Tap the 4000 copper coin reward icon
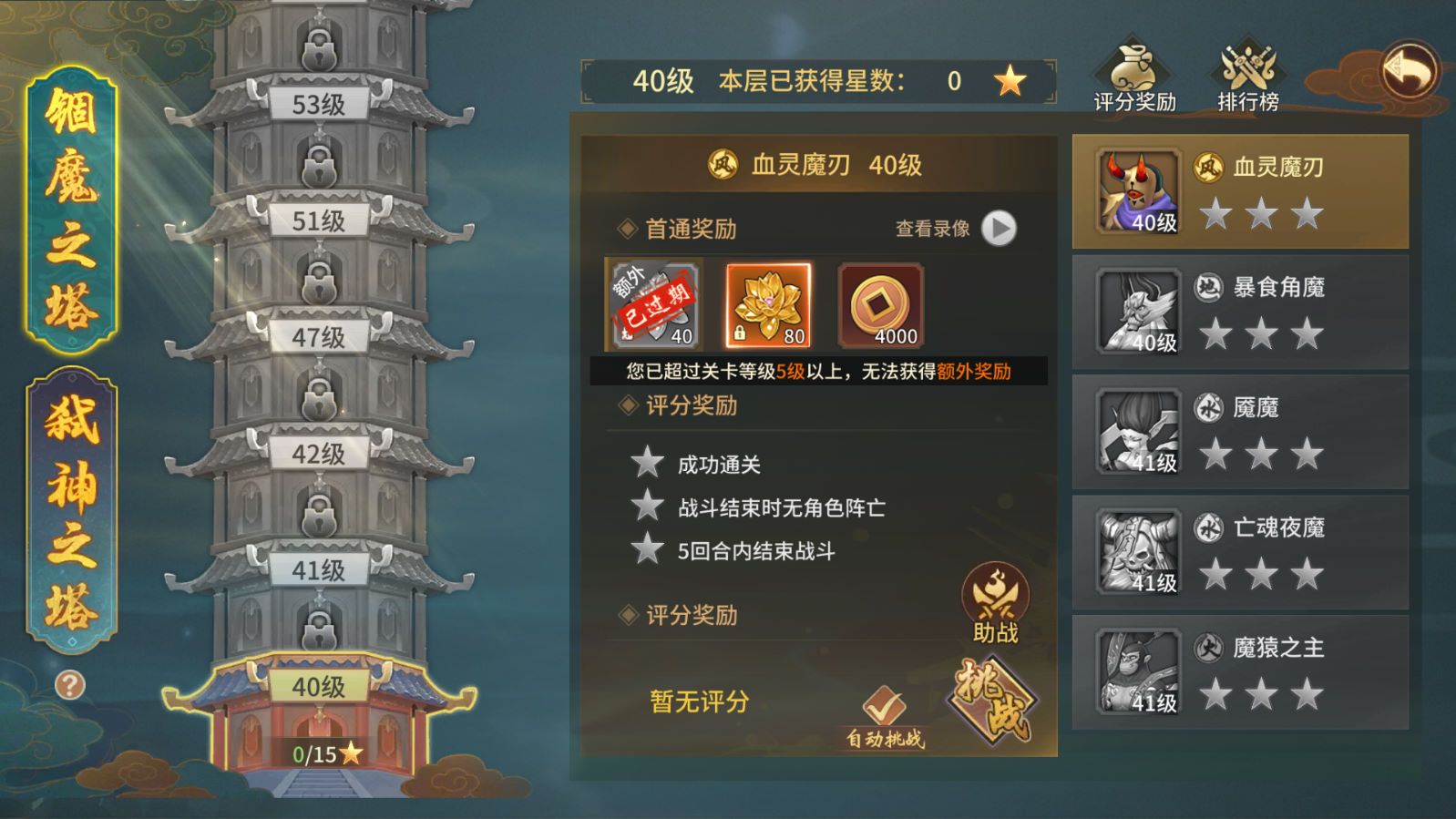The image size is (1456, 819). pyautogui.click(x=880, y=305)
